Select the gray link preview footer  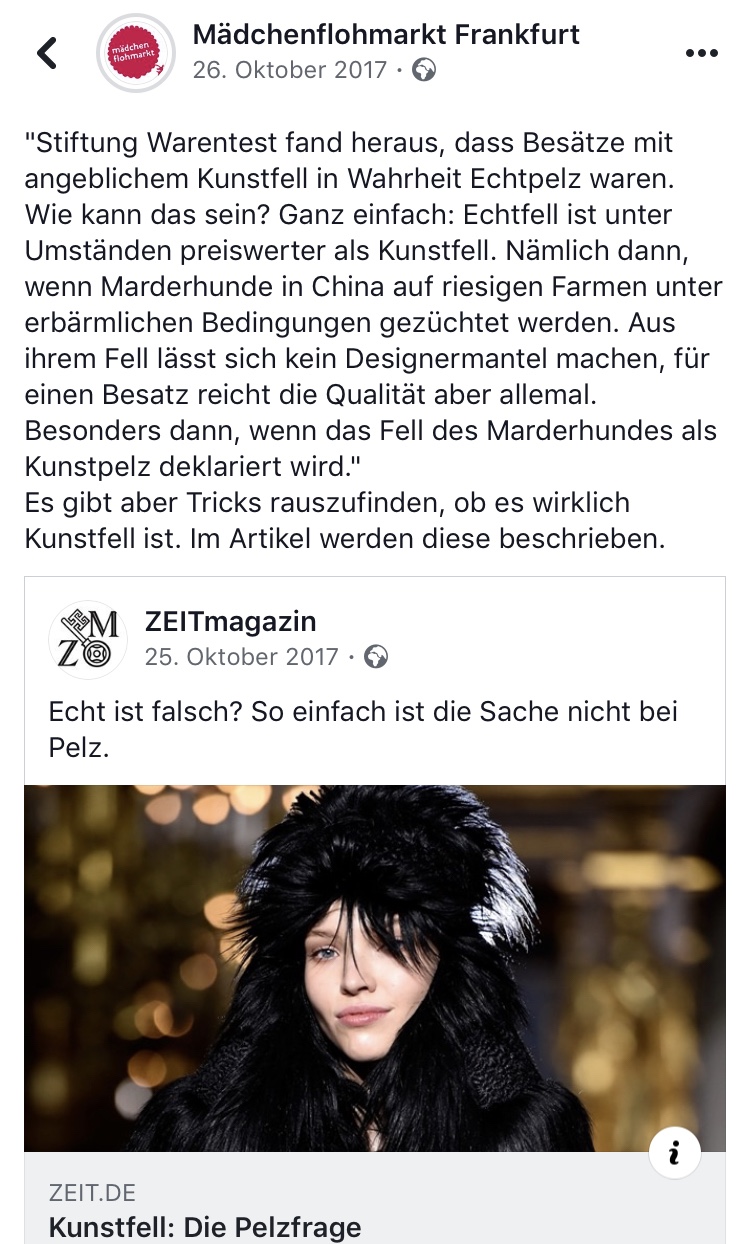(x=375, y=1198)
